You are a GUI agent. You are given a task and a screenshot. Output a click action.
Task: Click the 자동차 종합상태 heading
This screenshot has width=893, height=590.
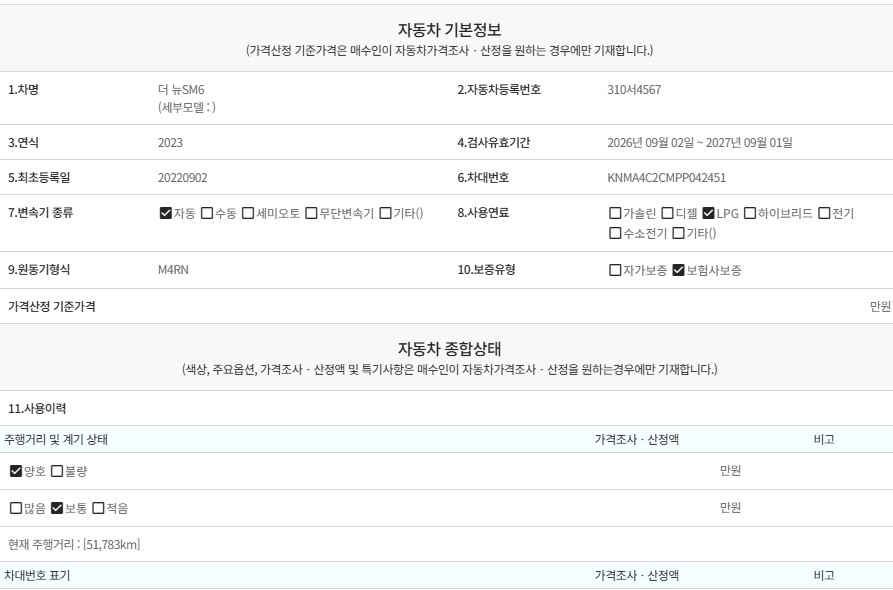coord(449,349)
